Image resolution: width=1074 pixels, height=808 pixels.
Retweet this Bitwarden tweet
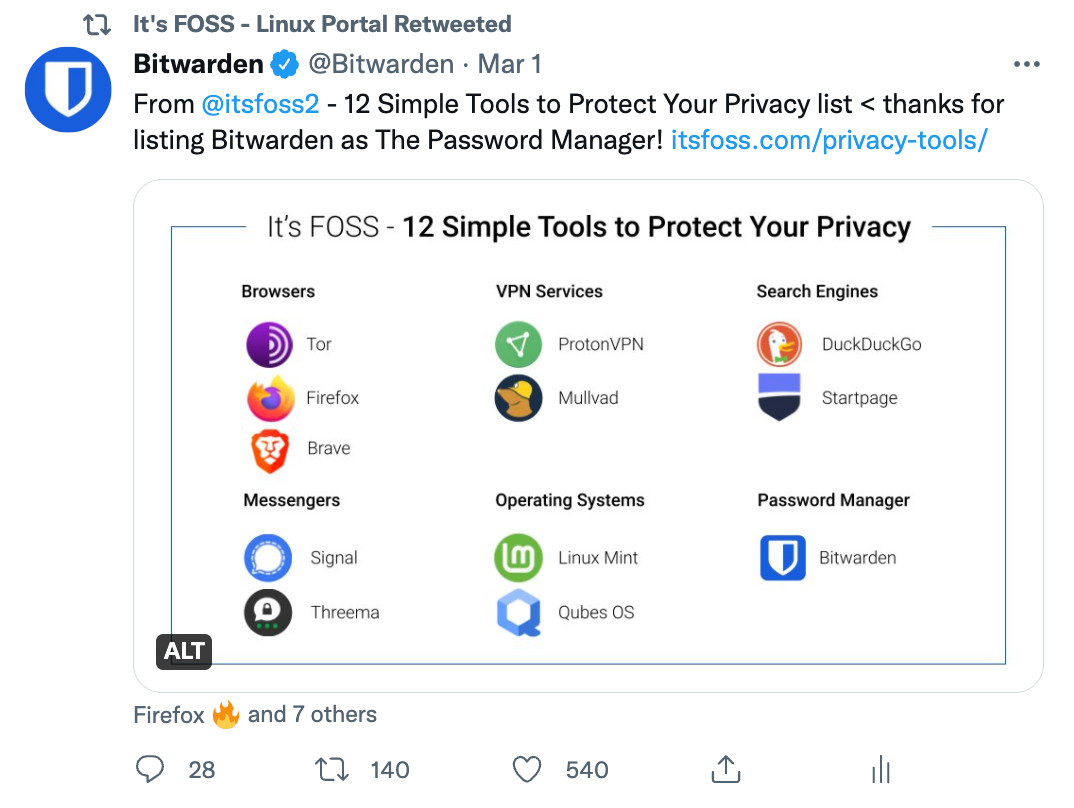[332, 769]
